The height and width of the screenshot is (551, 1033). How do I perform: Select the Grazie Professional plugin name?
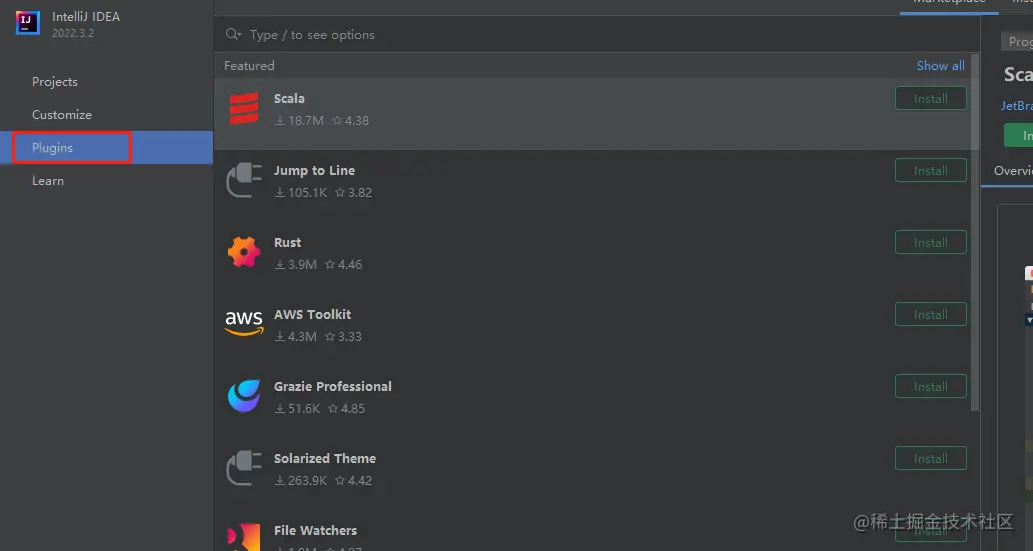coord(333,386)
